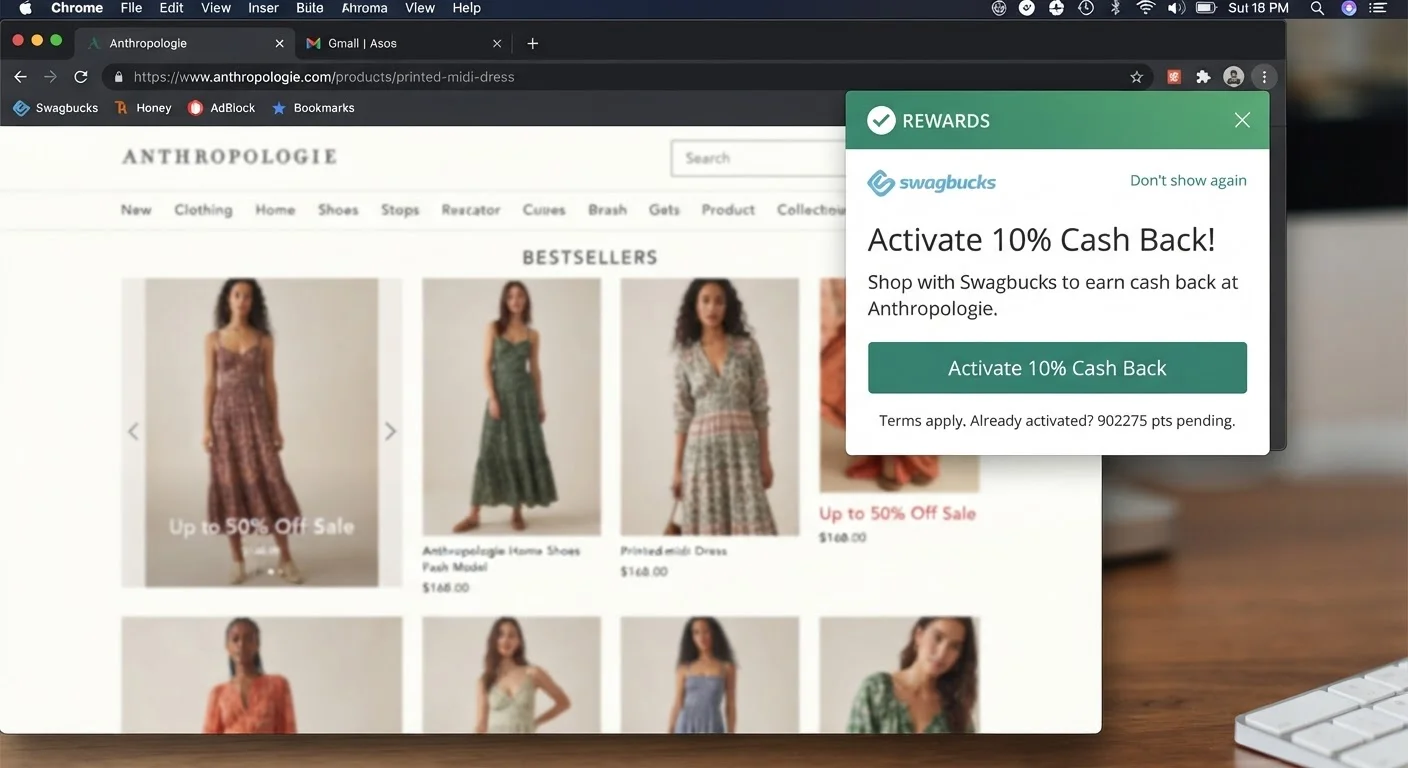This screenshot has width=1408, height=768.
Task: Open Chrome's three-dot menu
Action: (x=1264, y=77)
